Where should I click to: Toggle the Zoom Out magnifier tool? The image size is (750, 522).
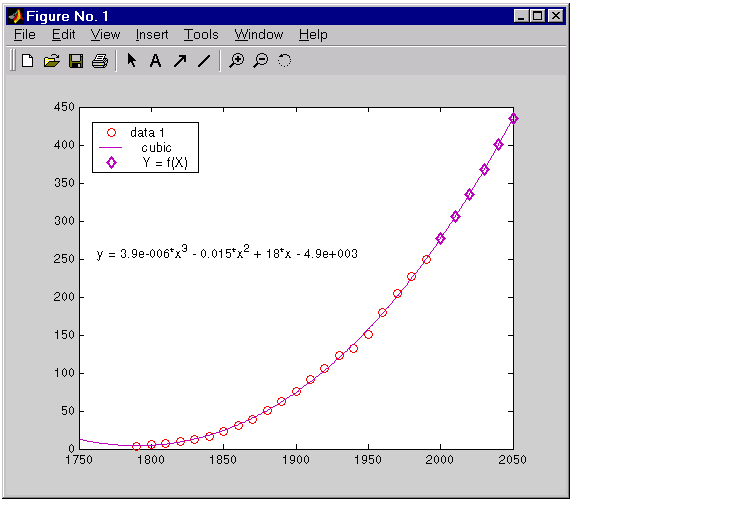coord(260,61)
